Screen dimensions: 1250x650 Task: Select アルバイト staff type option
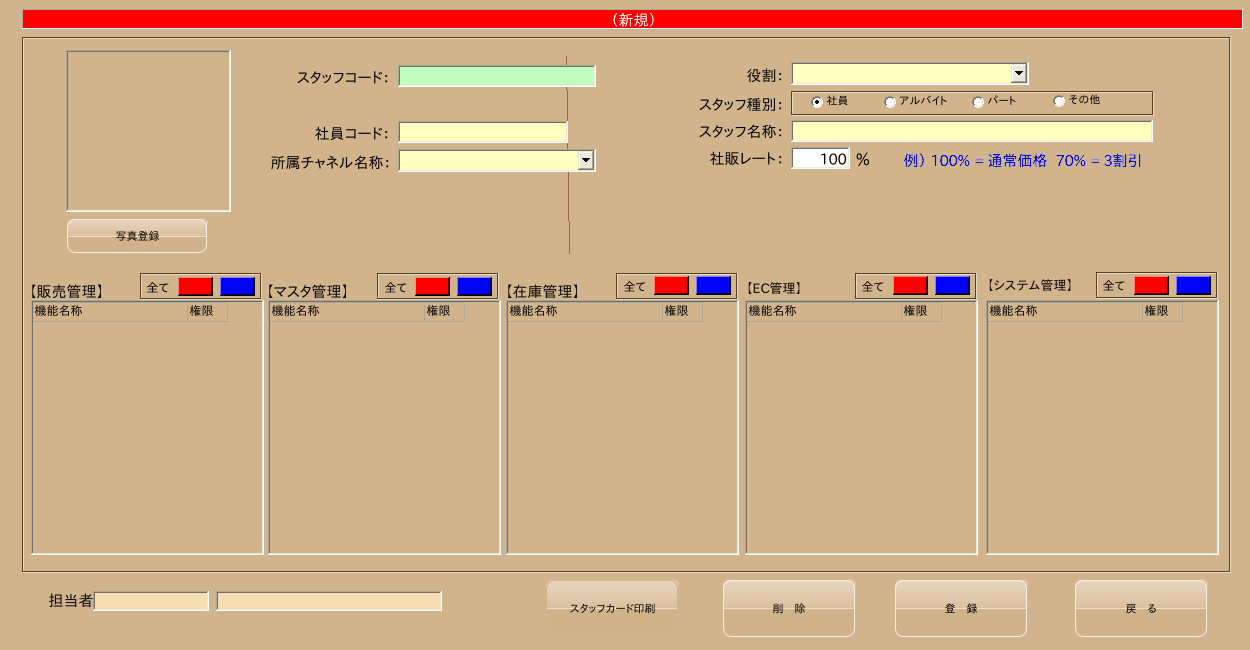click(890, 102)
